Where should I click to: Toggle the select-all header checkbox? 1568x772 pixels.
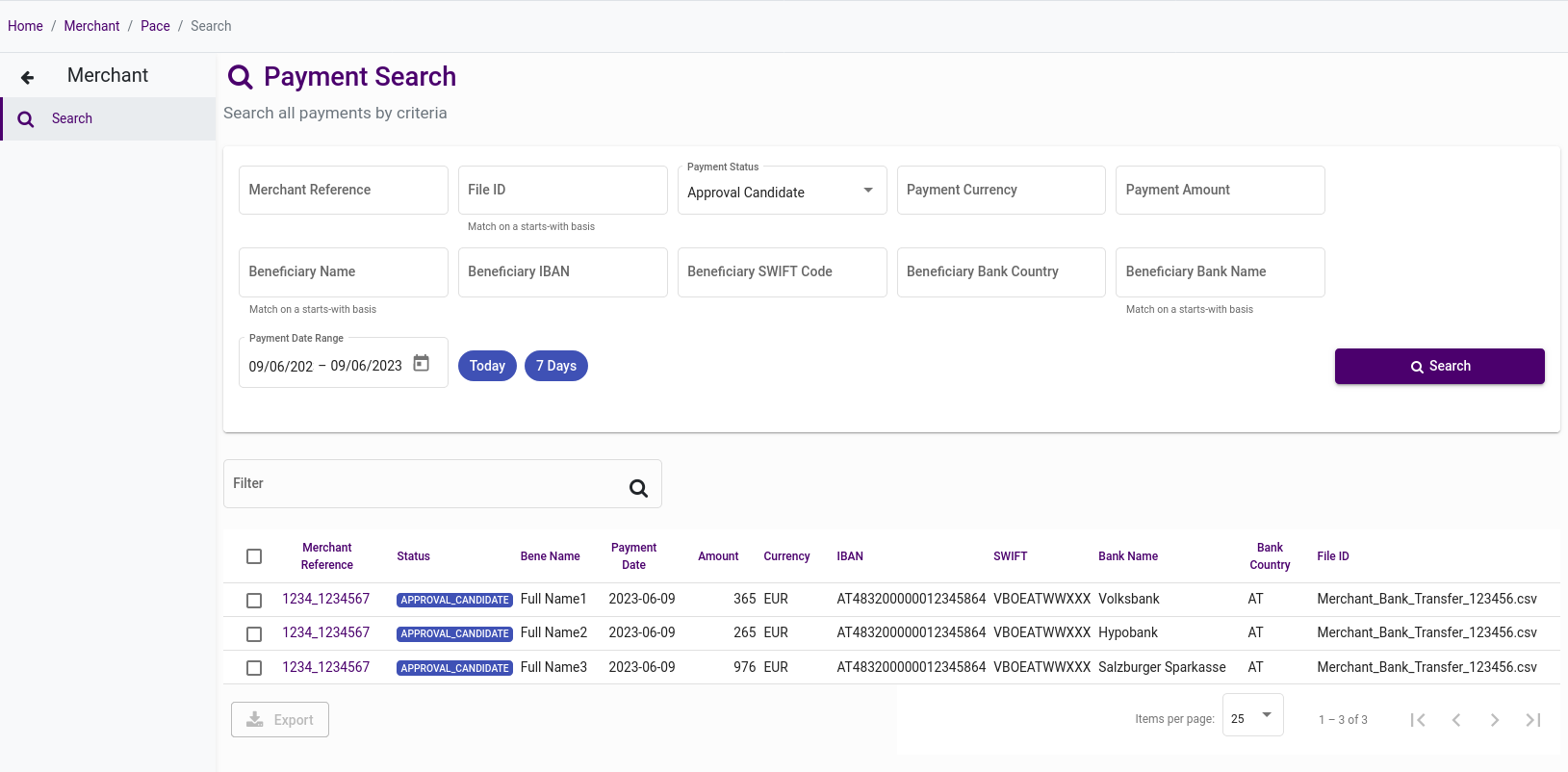254,556
